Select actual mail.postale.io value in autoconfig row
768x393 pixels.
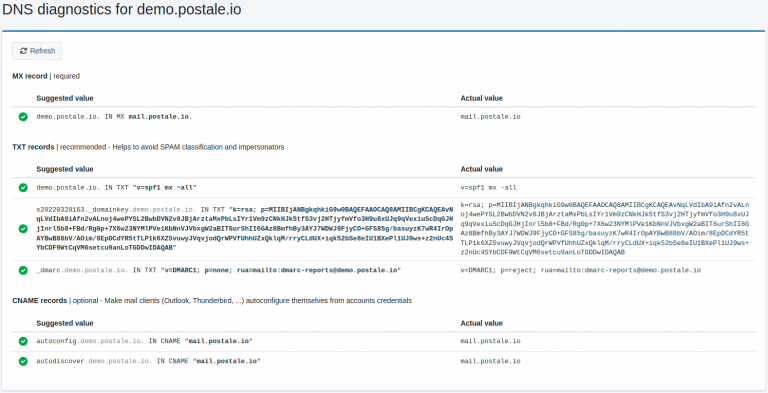pos(490,341)
